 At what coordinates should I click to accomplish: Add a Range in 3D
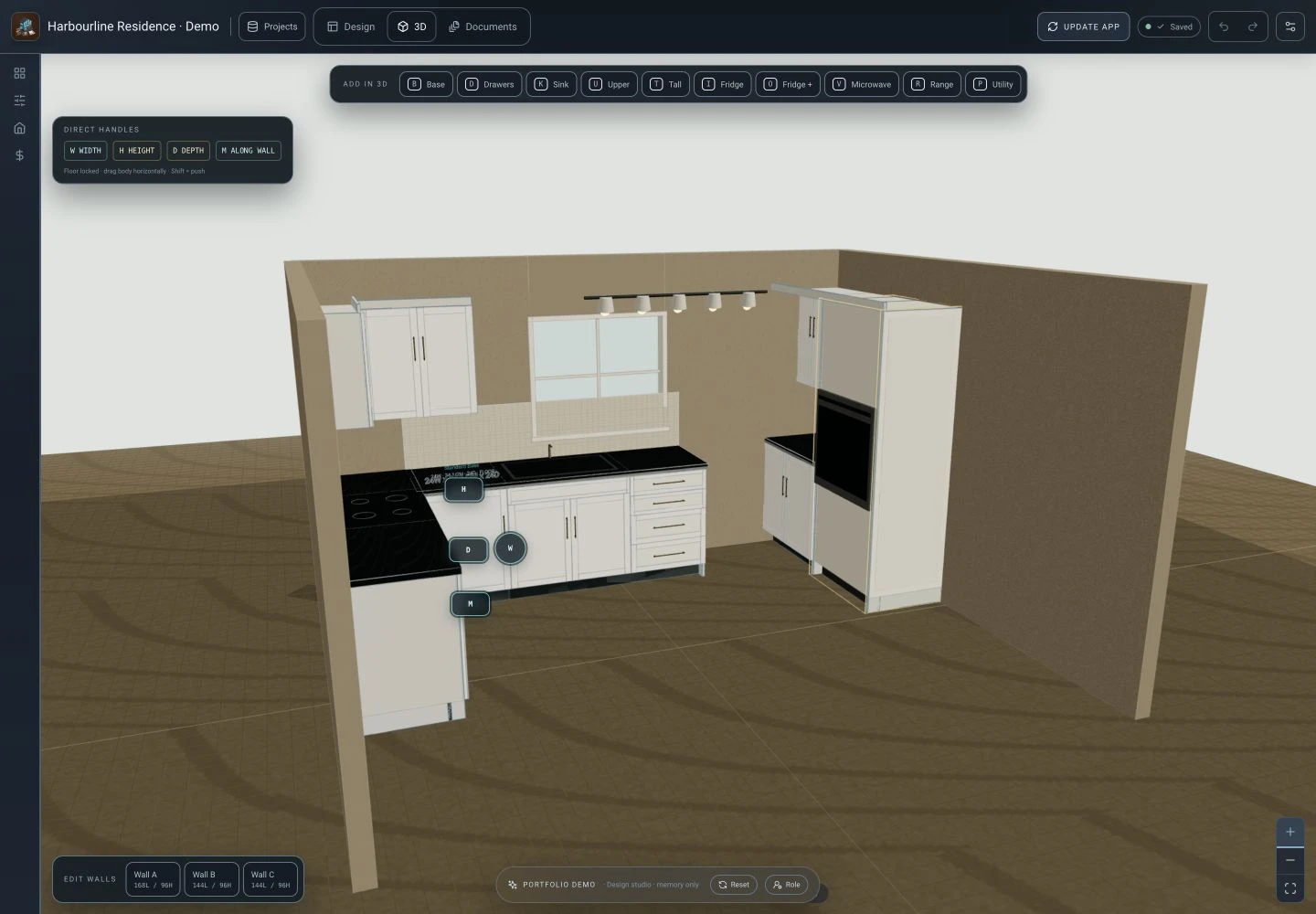(x=932, y=84)
